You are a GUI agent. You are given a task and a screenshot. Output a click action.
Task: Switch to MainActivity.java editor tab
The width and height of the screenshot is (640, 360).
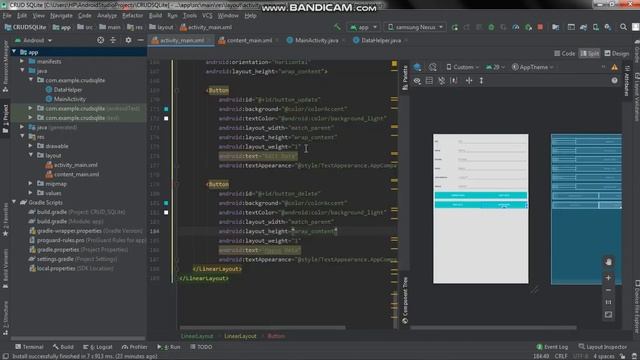tap(316, 40)
